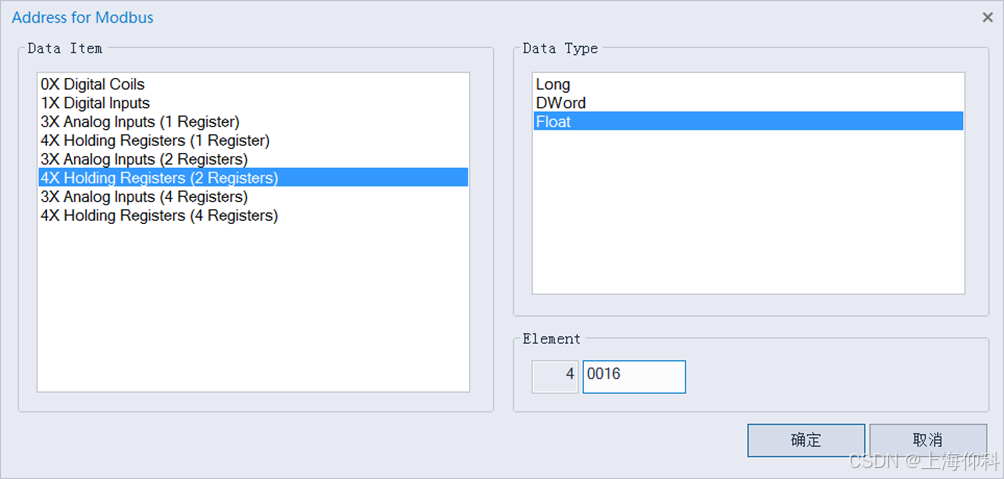Image resolution: width=1004 pixels, height=479 pixels.
Task: Choose 3X Analog Inputs (4 Registers)
Action: click(x=144, y=197)
